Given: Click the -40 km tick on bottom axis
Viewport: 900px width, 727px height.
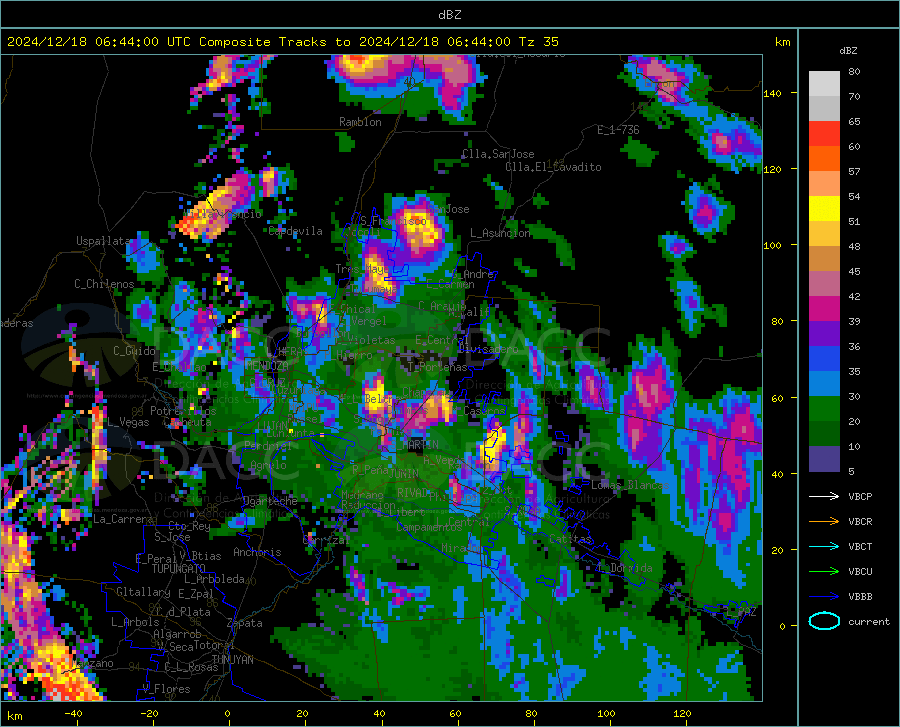Looking at the screenshot, I should [73, 714].
